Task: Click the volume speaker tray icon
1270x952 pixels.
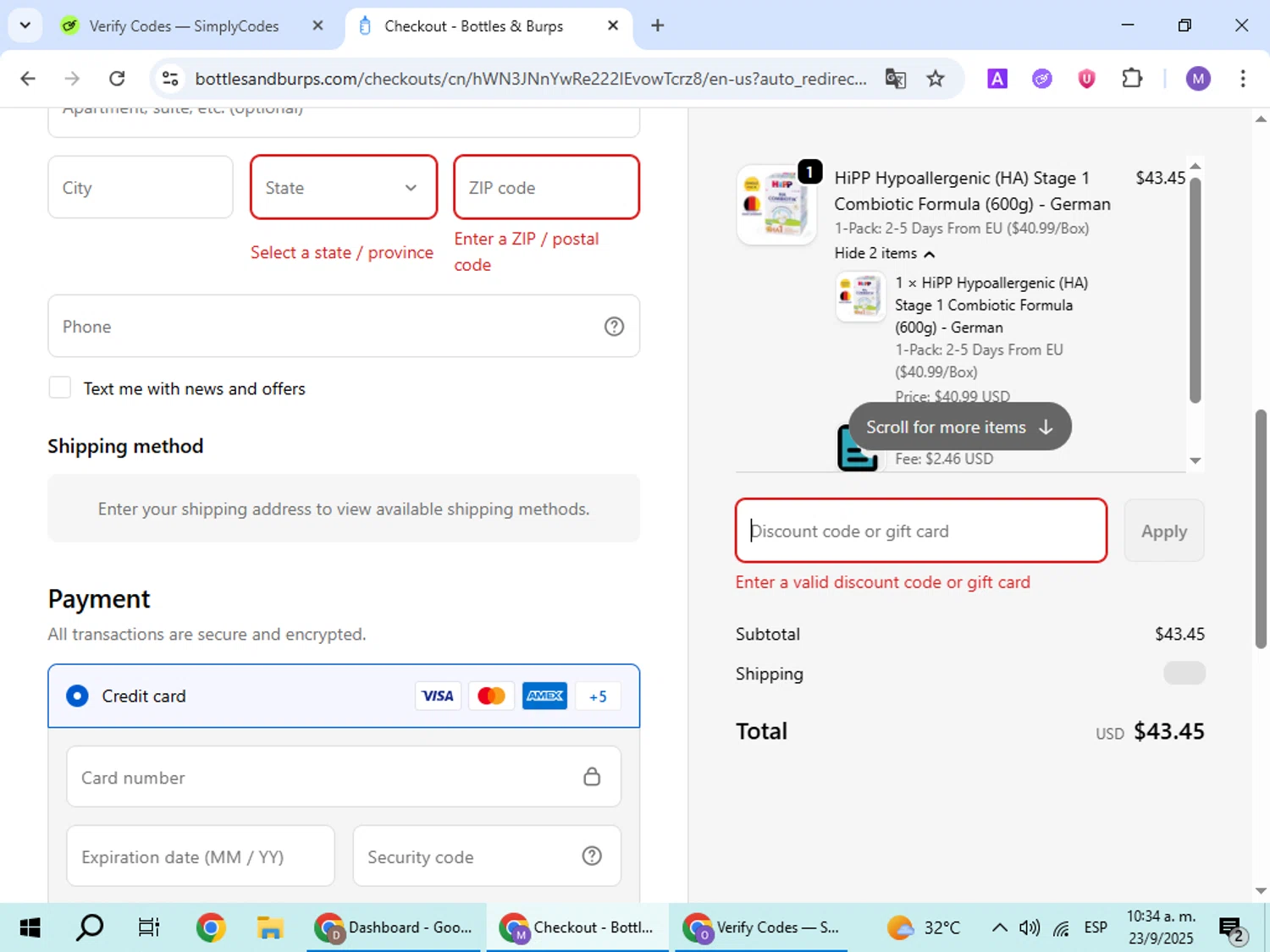Action: point(1030,927)
